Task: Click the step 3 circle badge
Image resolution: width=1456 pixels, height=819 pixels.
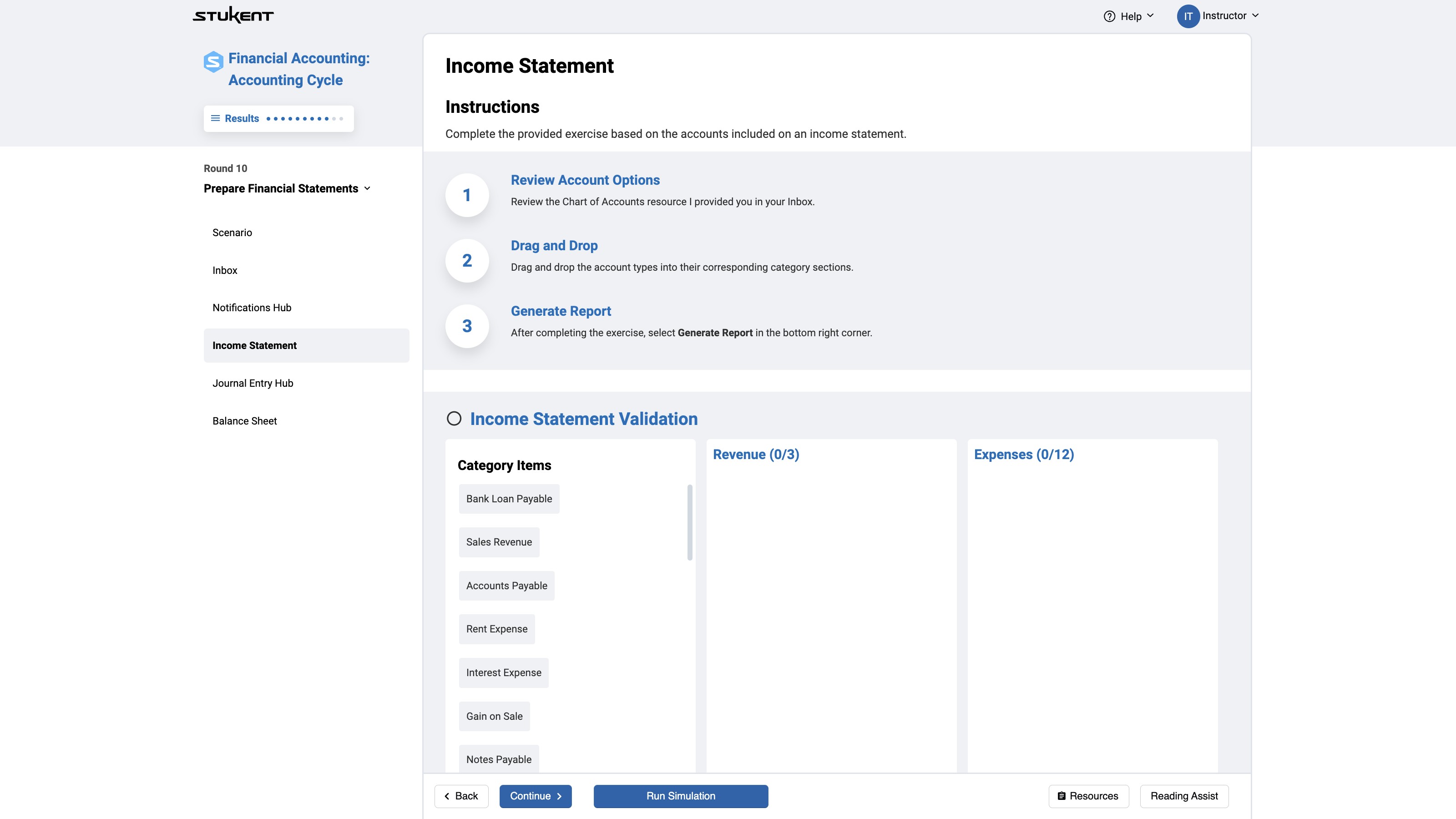Action: [x=467, y=326]
